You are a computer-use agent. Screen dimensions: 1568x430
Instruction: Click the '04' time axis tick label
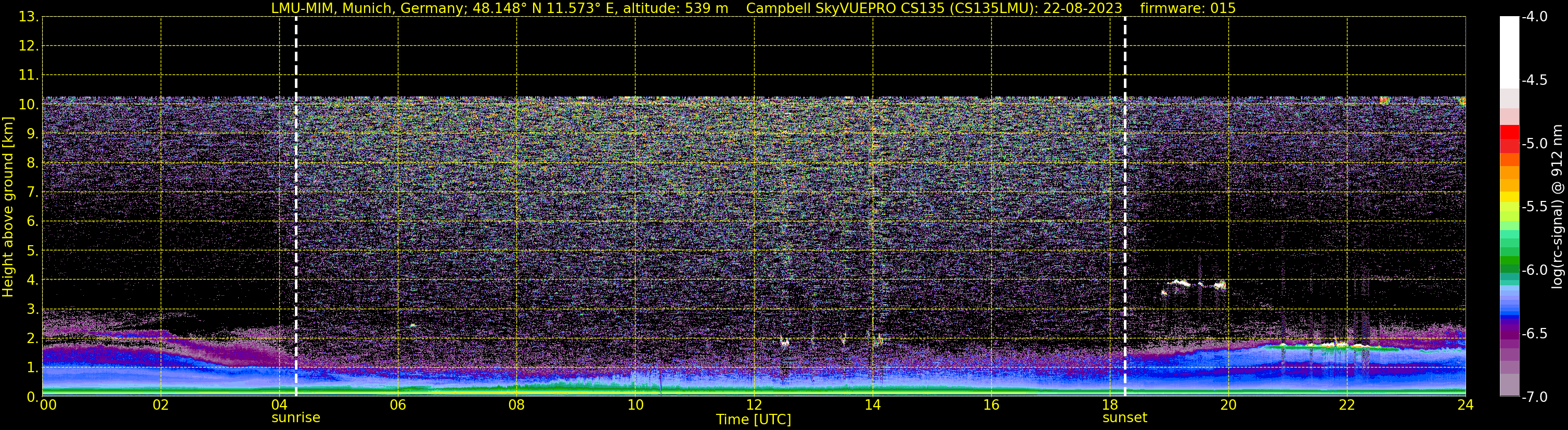(x=279, y=405)
